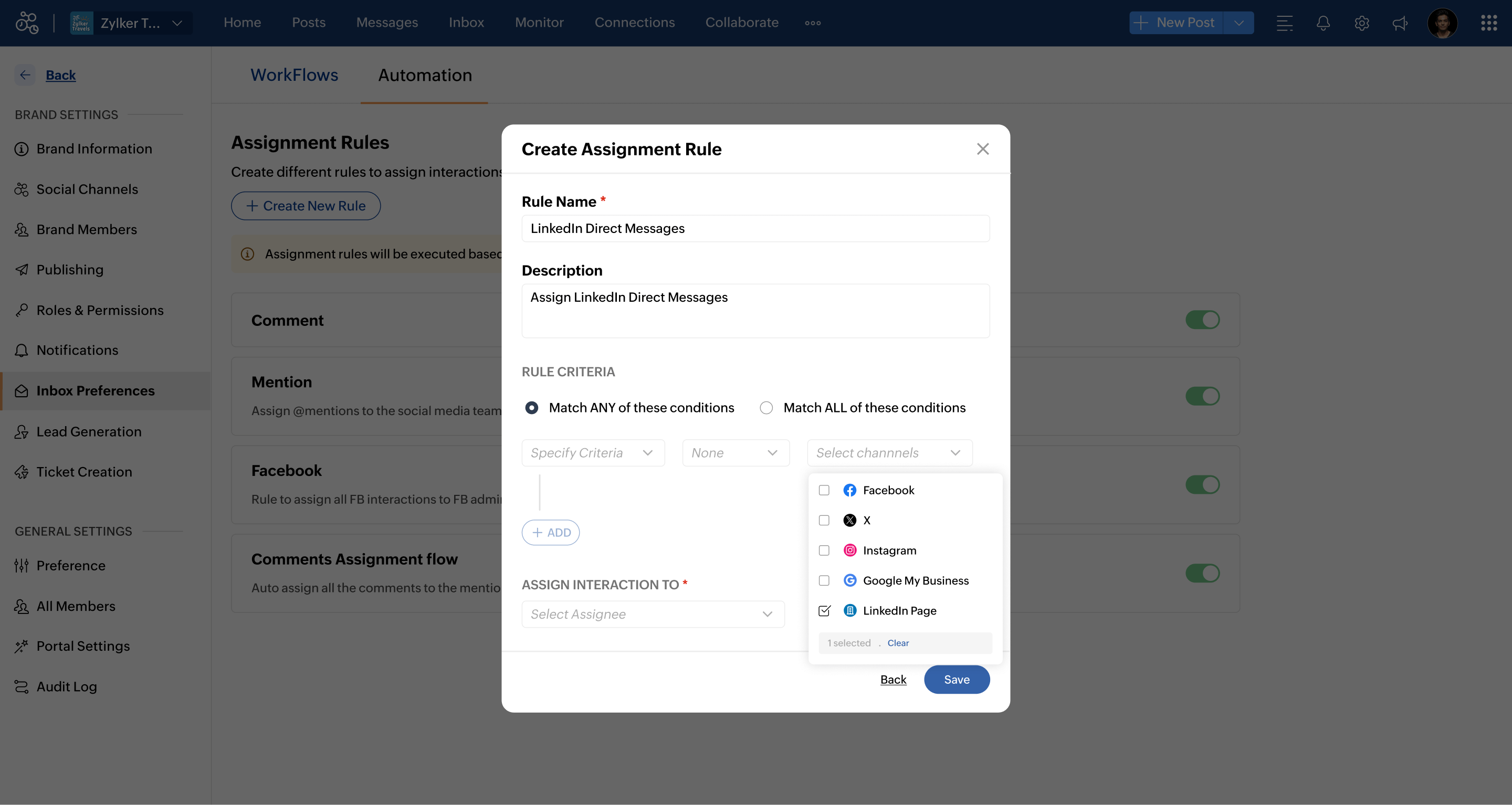Check the Instagram channel checkbox

(x=824, y=550)
